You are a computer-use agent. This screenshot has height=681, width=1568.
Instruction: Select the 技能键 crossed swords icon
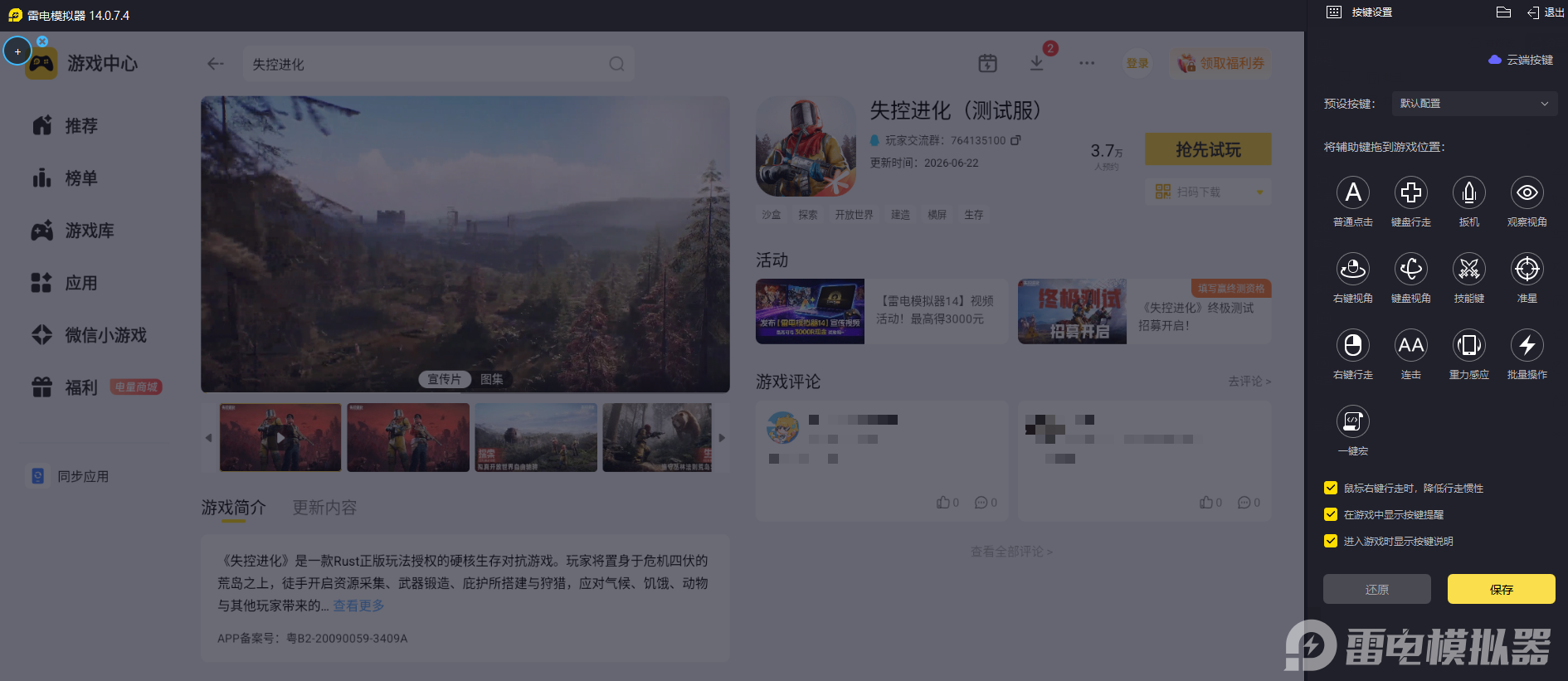[x=1468, y=269]
